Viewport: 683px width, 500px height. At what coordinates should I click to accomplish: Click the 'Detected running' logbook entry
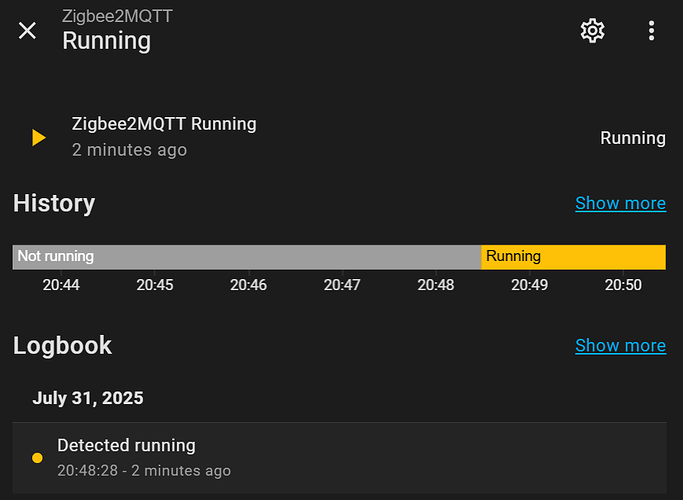point(126,445)
